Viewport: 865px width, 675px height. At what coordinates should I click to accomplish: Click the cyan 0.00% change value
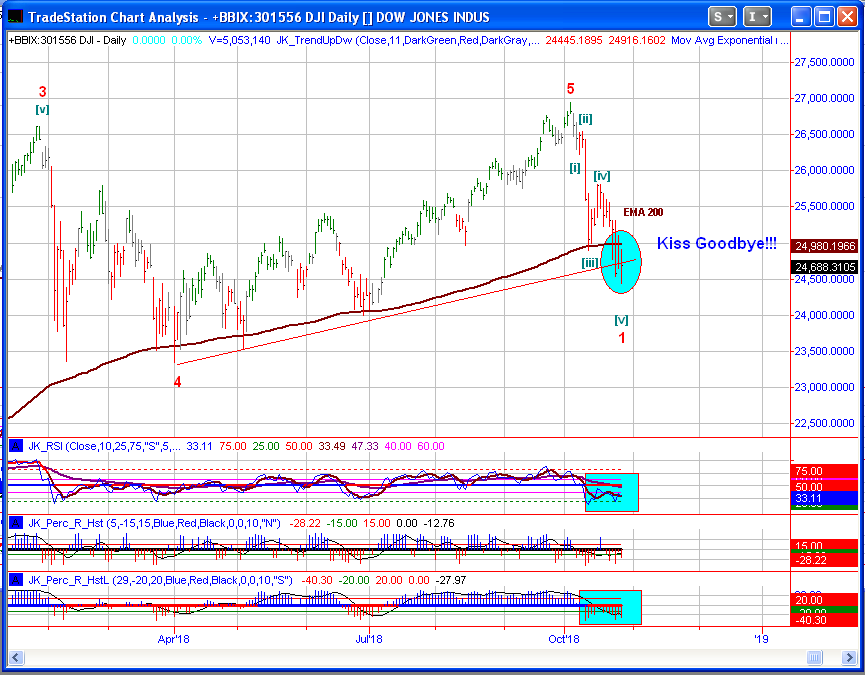tap(186, 40)
